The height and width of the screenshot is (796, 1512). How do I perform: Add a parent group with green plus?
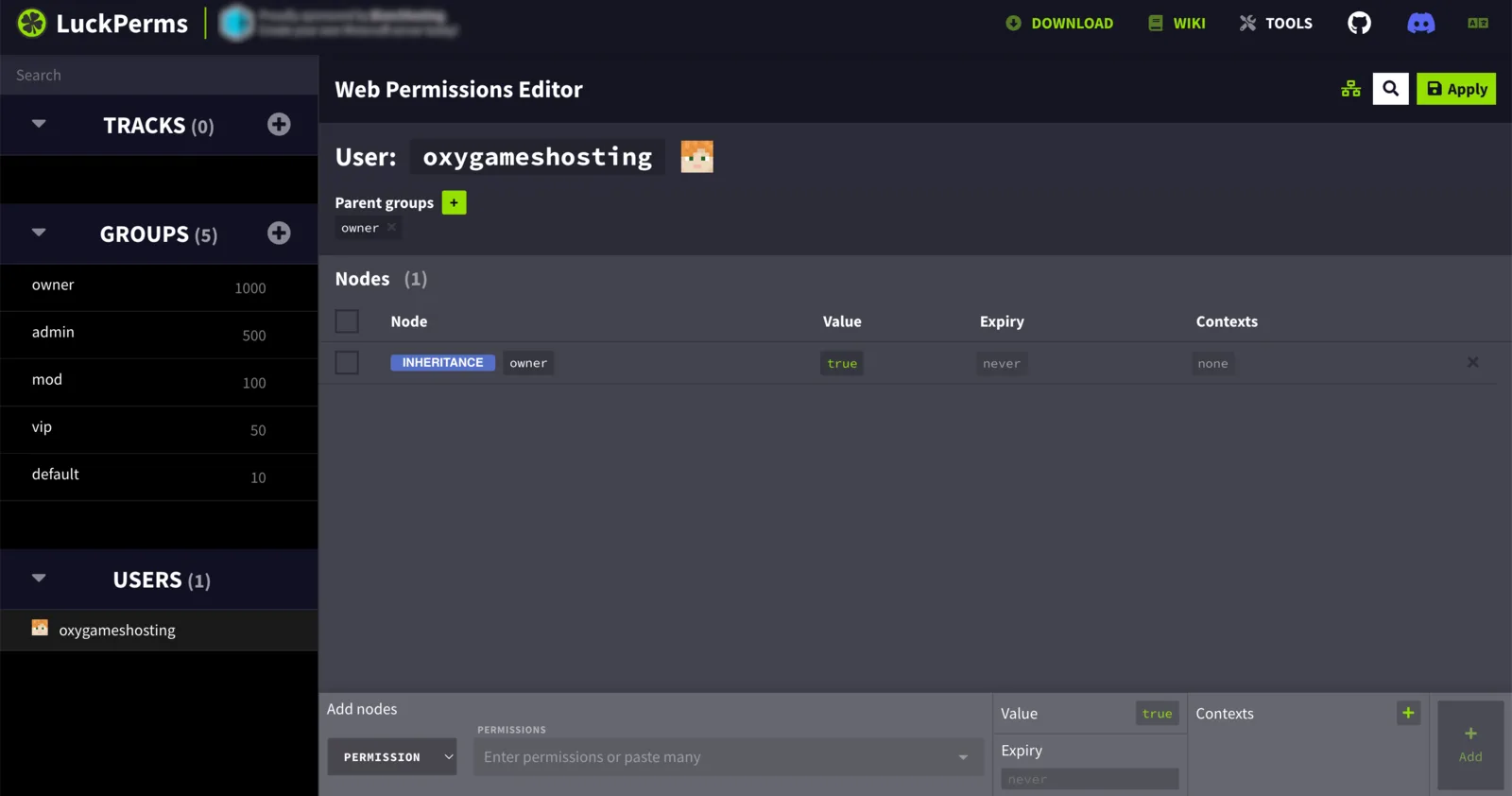454,202
